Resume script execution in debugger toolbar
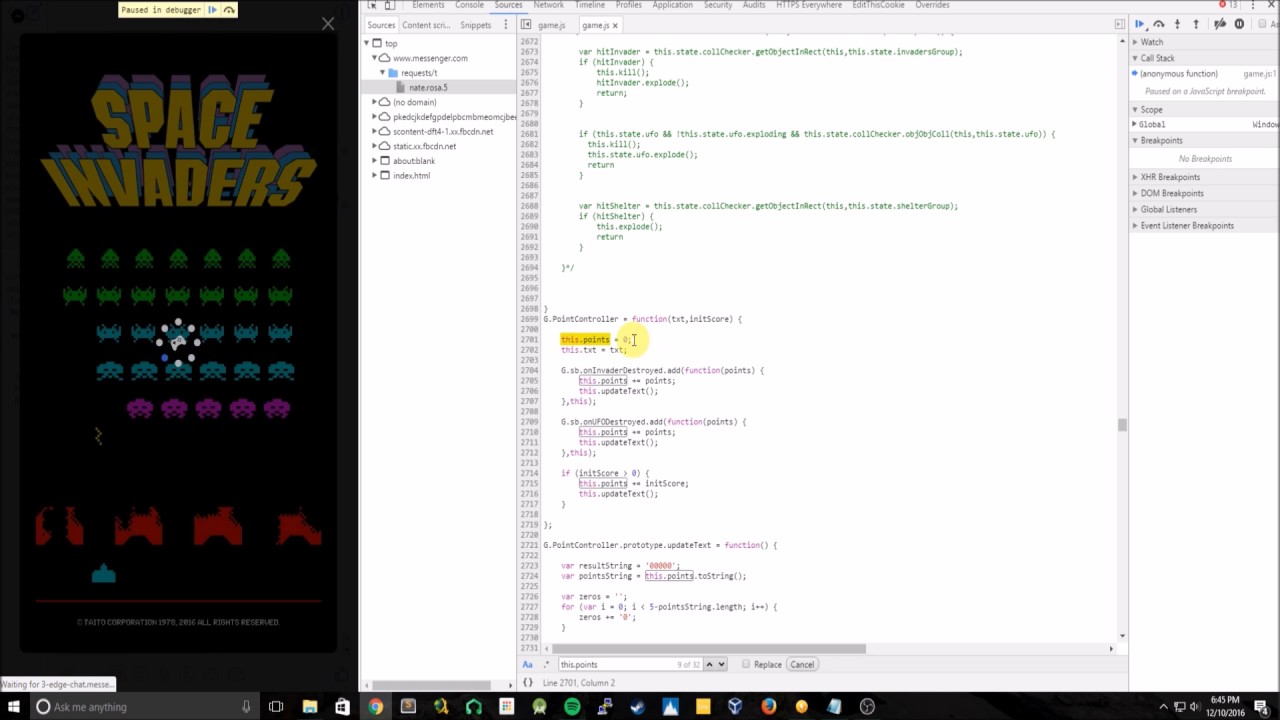The height and width of the screenshot is (720, 1280). tap(1139, 24)
